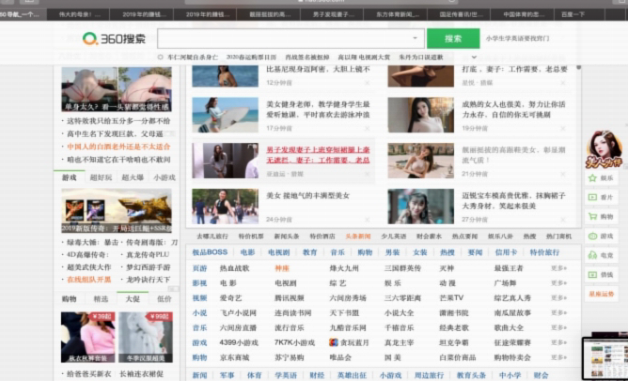Image resolution: width=628 pixels, height=381 pixels.
Task: Open the 星座运势 button in right sidebar
Action: tap(601, 294)
